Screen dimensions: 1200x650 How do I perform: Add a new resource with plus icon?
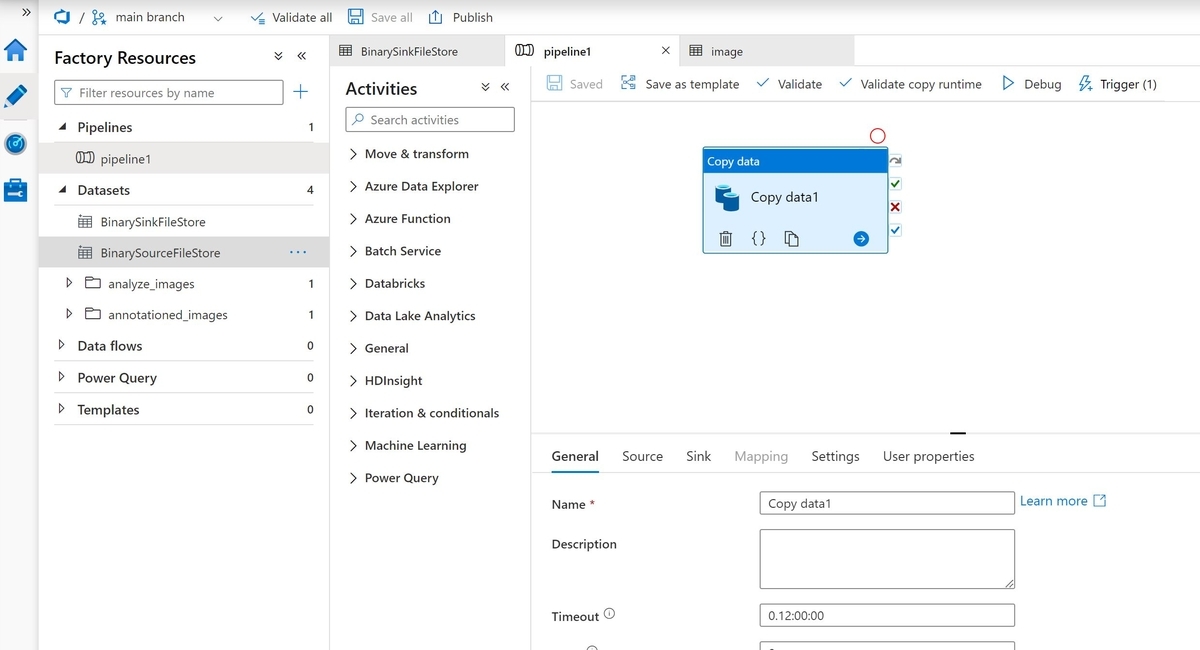[301, 92]
